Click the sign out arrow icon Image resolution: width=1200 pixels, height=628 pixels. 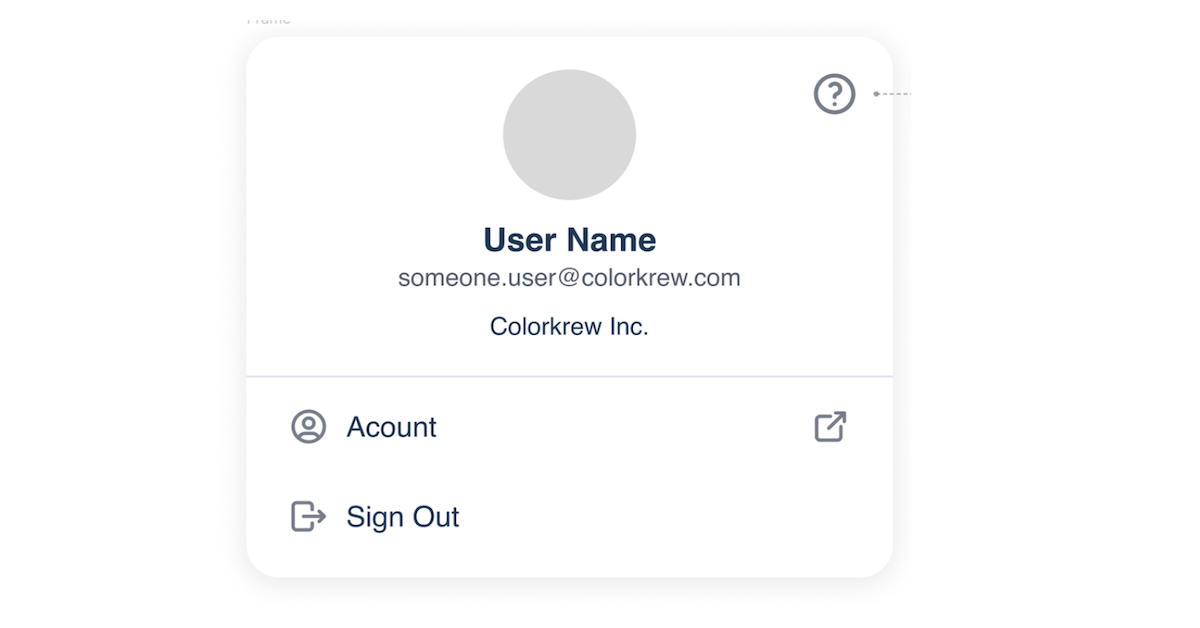pos(308,517)
